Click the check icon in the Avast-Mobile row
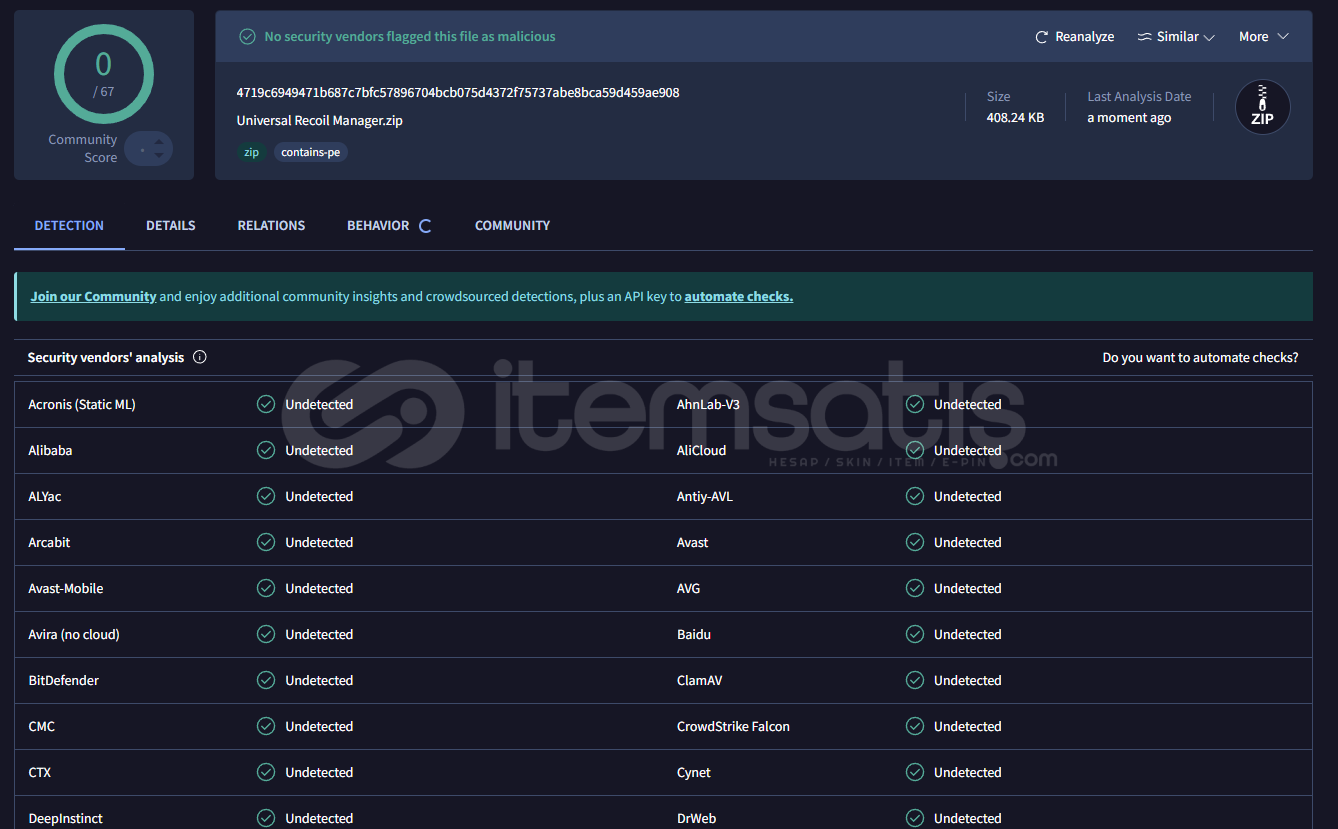 click(x=266, y=588)
